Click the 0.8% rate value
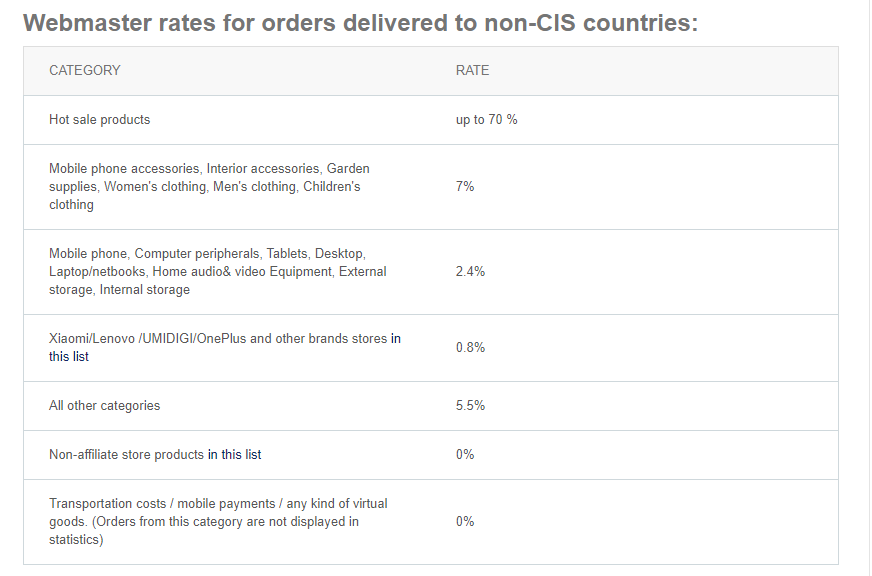872x576 pixels. (x=470, y=347)
